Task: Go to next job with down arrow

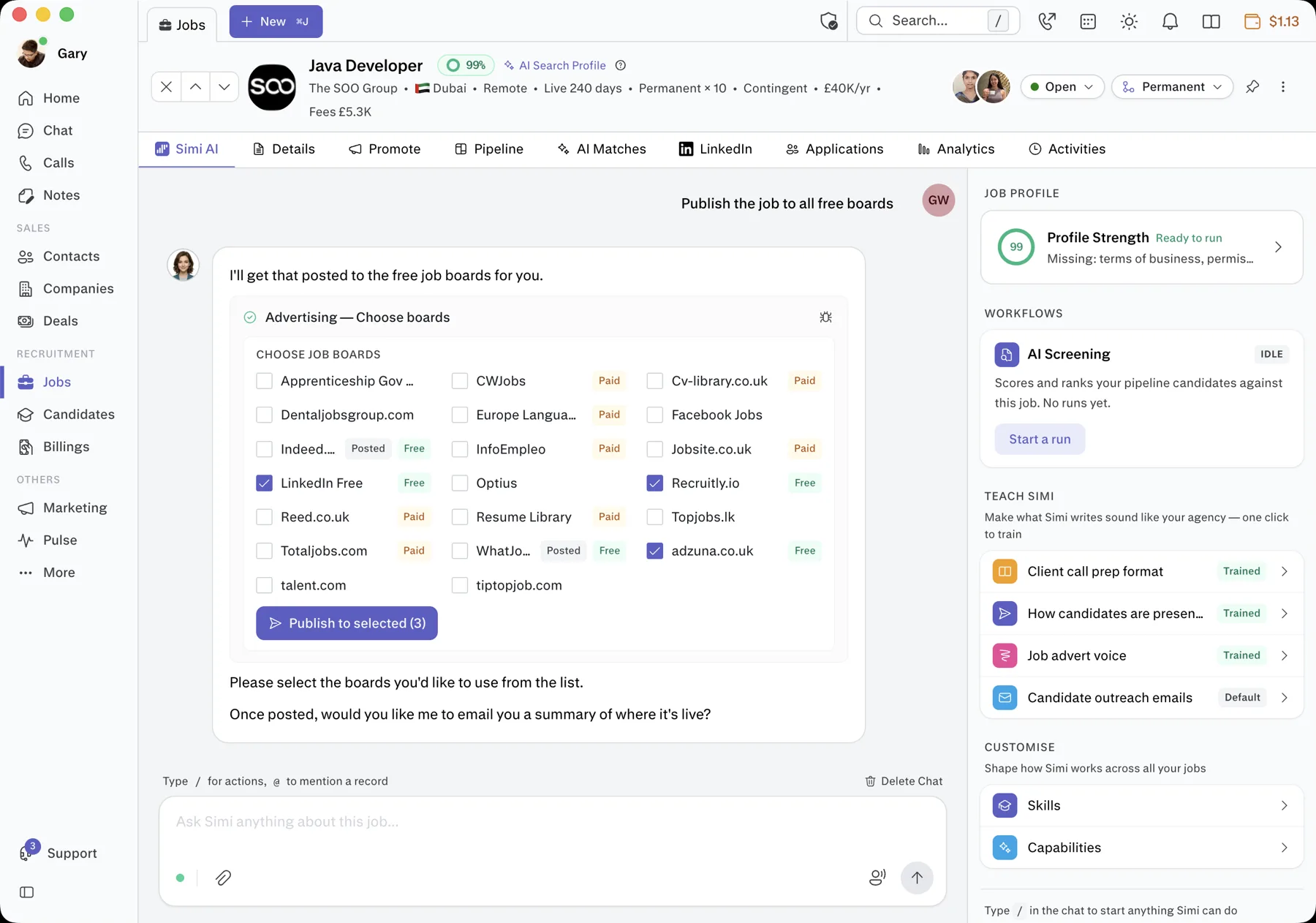Action: (224, 87)
